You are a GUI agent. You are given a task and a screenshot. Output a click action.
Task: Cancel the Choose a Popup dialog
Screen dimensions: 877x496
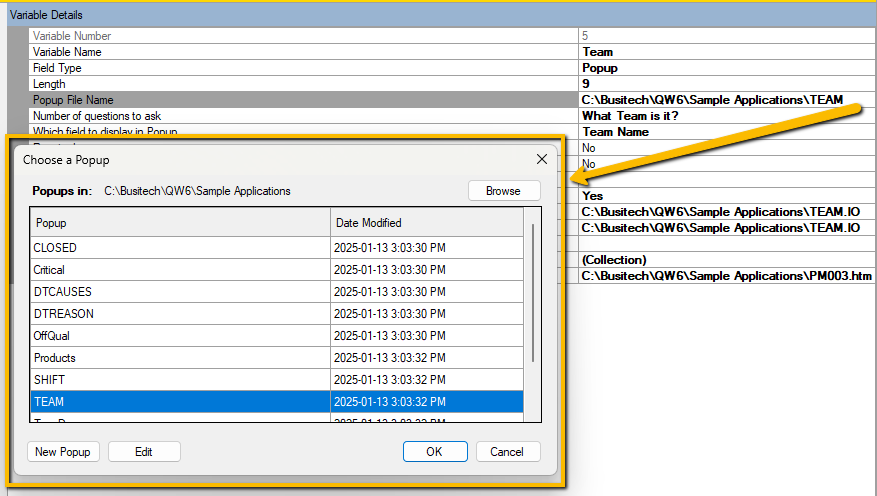(x=507, y=452)
